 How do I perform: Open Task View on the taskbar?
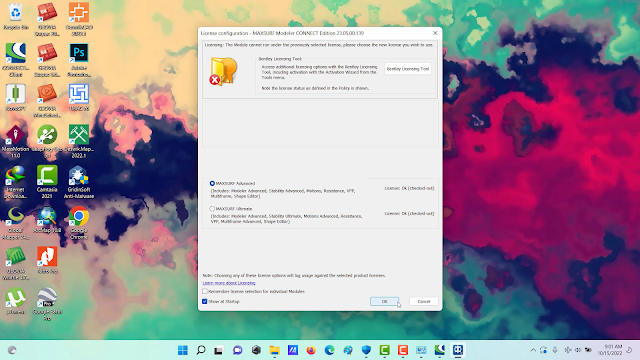[x=219, y=350]
